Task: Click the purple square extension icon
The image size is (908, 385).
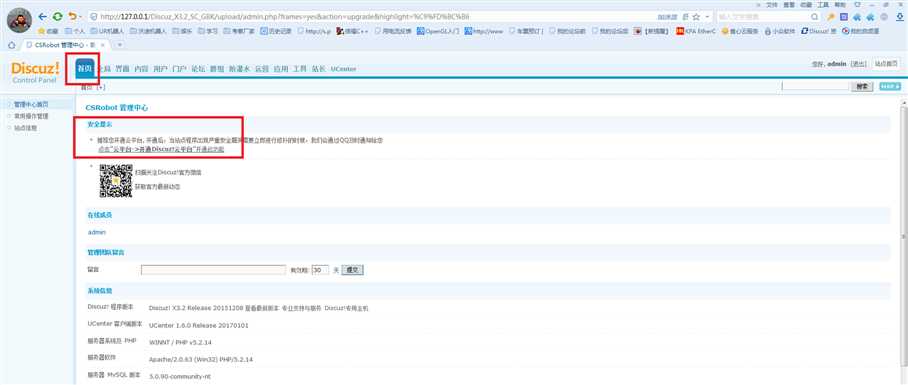Action: click(x=844, y=17)
